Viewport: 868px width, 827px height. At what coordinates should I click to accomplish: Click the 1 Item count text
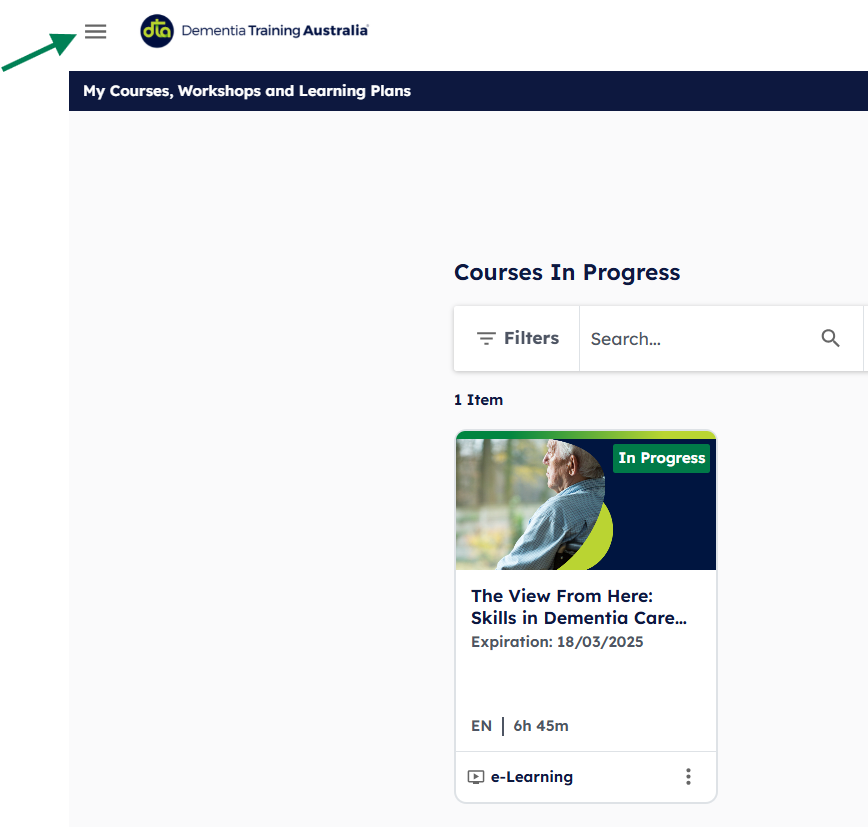pyautogui.click(x=478, y=400)
